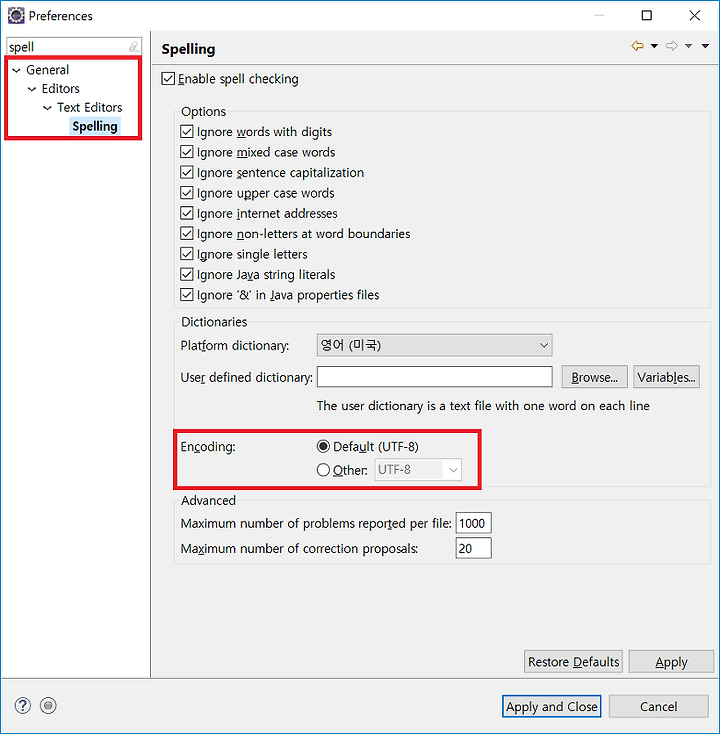Image resolution: width=720 pixels, height=734 pixels.
Task: Select the Default (UTF-8) encoding radio
Action: tap(323, 447)
